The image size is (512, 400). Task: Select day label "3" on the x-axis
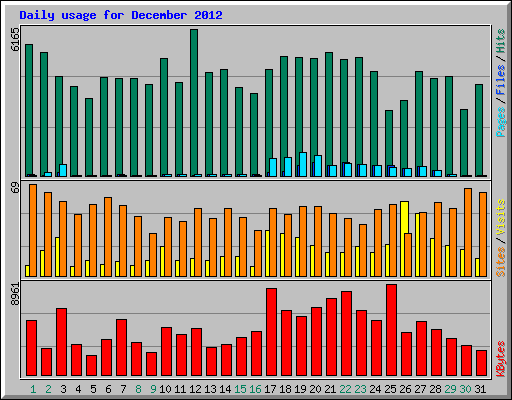[63, 389]
